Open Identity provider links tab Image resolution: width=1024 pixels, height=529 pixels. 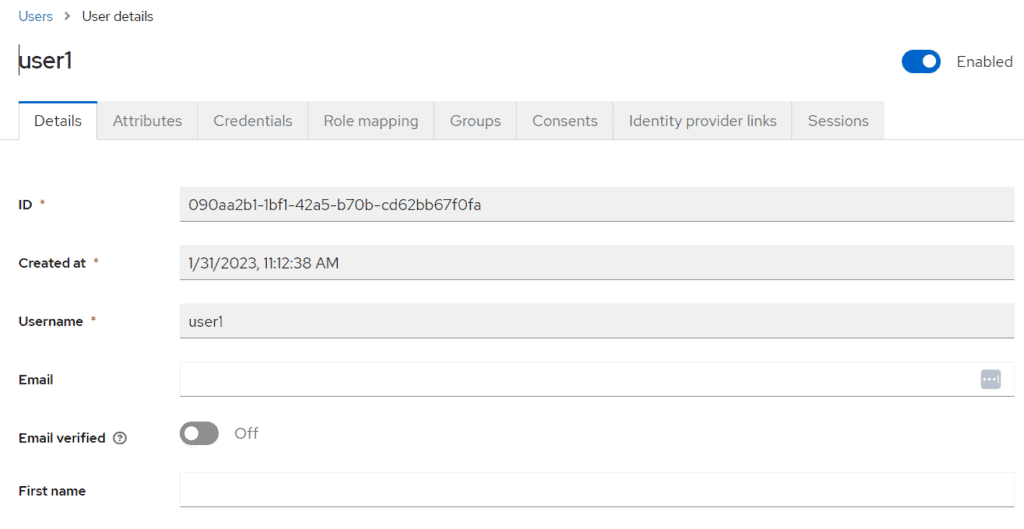[702, 121]
